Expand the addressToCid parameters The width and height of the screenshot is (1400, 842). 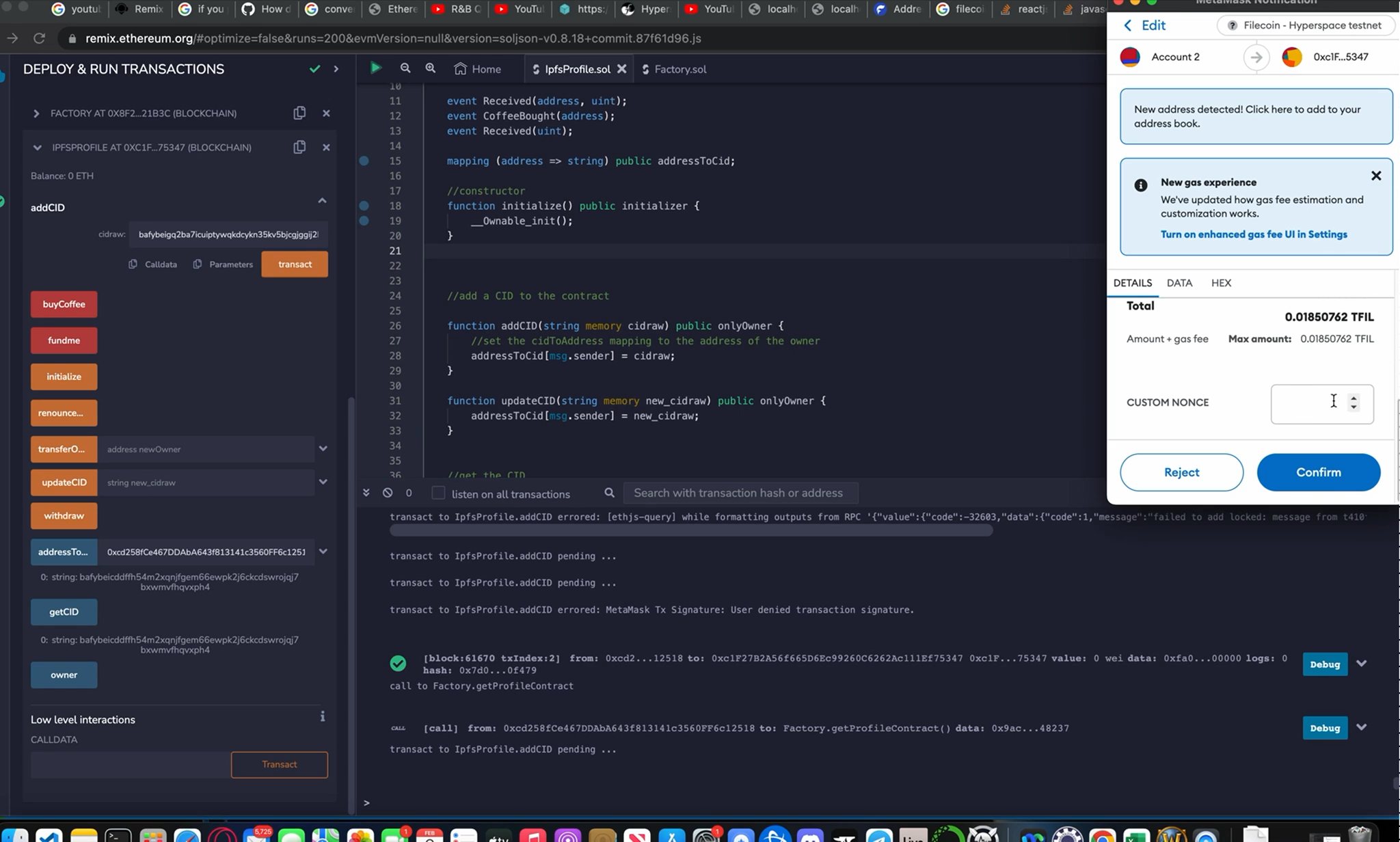tap(323, 552)
